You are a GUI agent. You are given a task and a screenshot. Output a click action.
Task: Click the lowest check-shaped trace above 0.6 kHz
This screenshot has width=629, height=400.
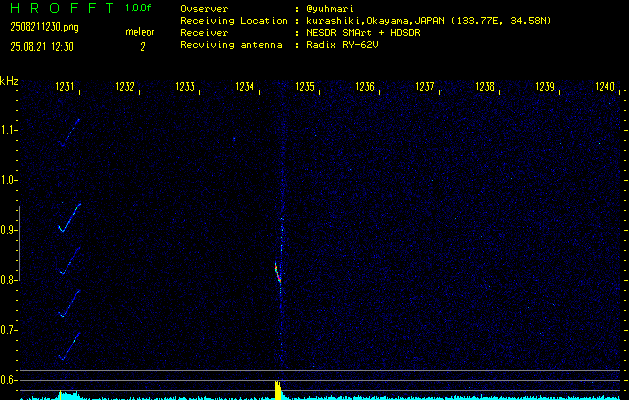coord(69,346)
